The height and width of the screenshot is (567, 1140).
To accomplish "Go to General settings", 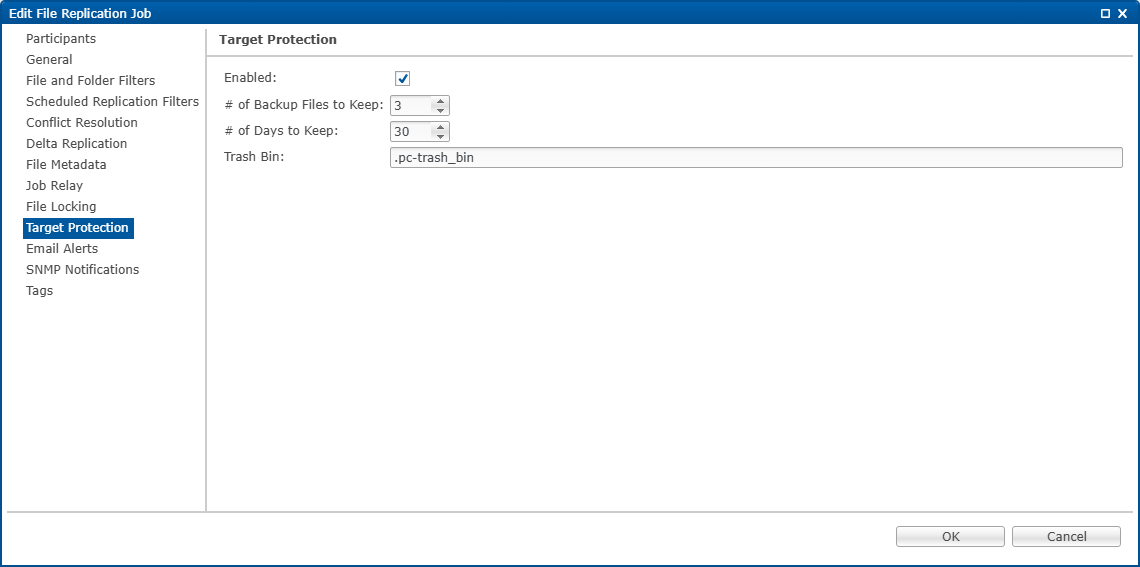I will (x=49, y=60).
